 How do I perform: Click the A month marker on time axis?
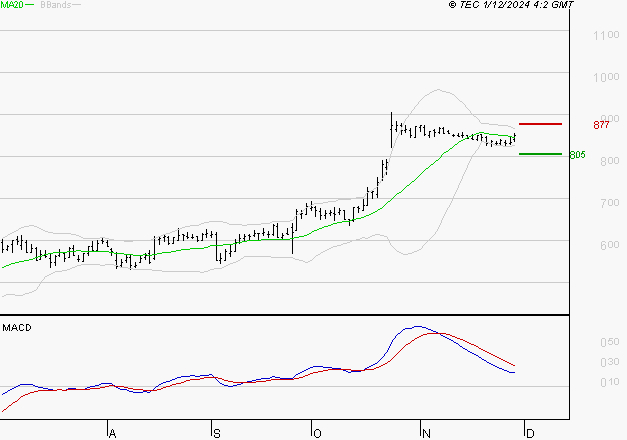(x=113, y=434)
